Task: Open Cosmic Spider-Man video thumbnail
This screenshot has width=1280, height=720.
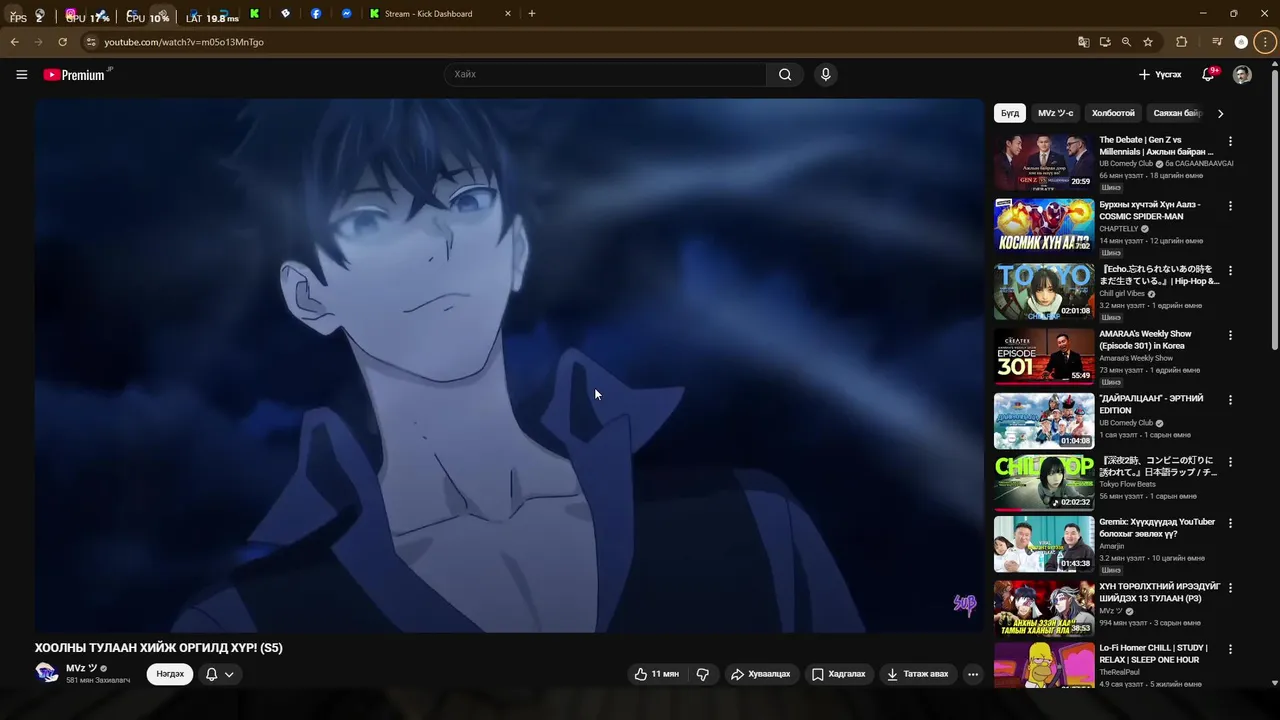Action: (x=1044, y=225)
